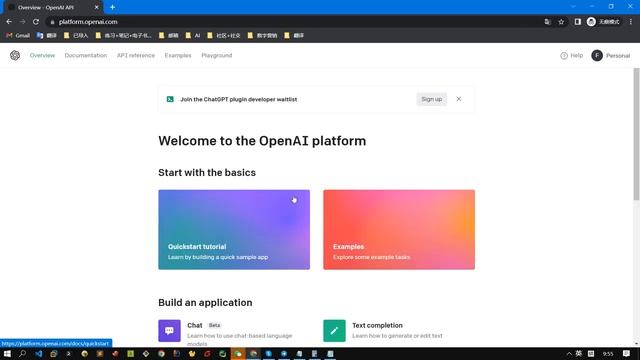Open the Windows Start menu

pos(7,353)
